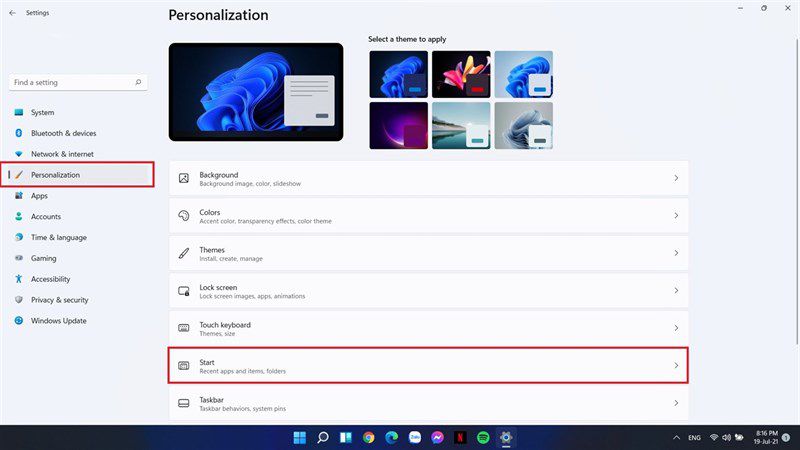The width and height of the screenshot is (800, 450).
Task: Open Start settings row
Action: click(x=429, y=365)
